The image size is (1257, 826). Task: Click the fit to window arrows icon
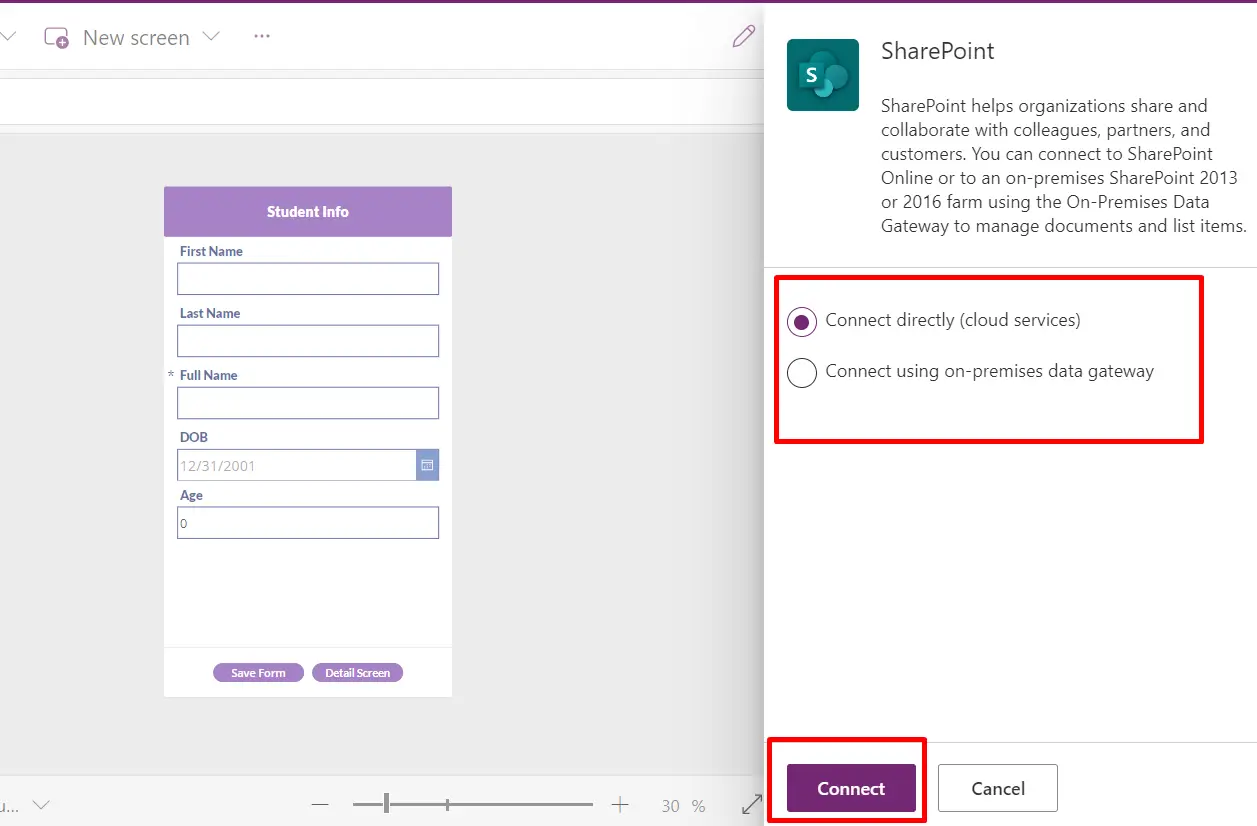(x=752, y=804)
